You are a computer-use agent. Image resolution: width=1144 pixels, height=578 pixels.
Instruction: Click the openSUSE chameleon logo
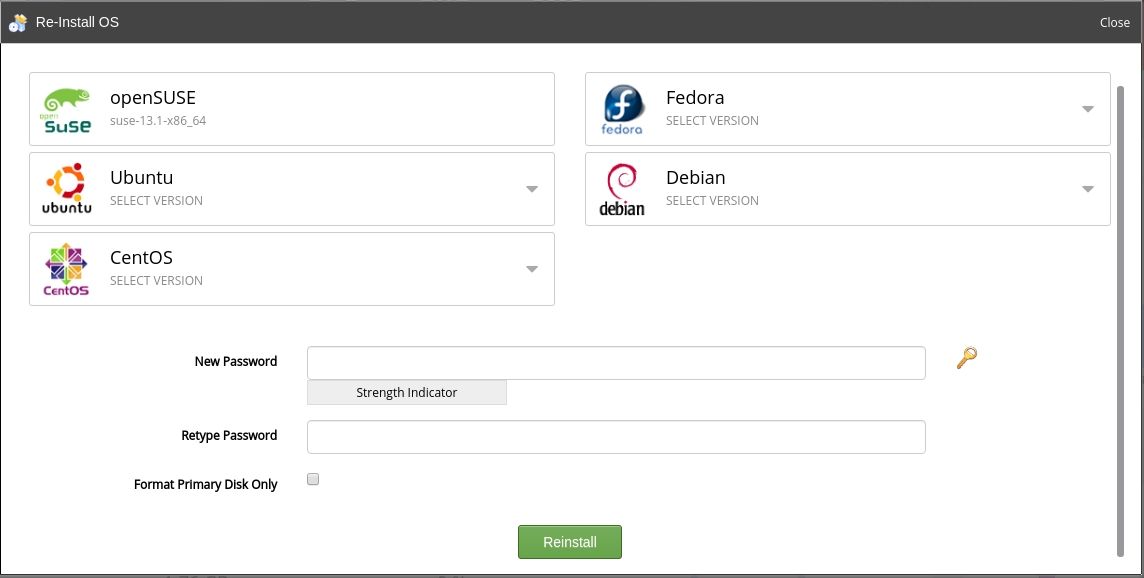tap(67, 110)
